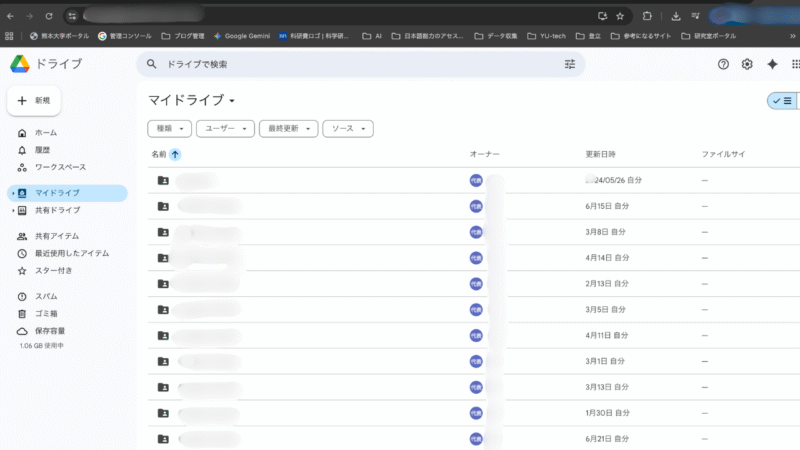Click the Google Drive logo
Viewport: 800px width, 450px height.
click(x=20, y=64)
